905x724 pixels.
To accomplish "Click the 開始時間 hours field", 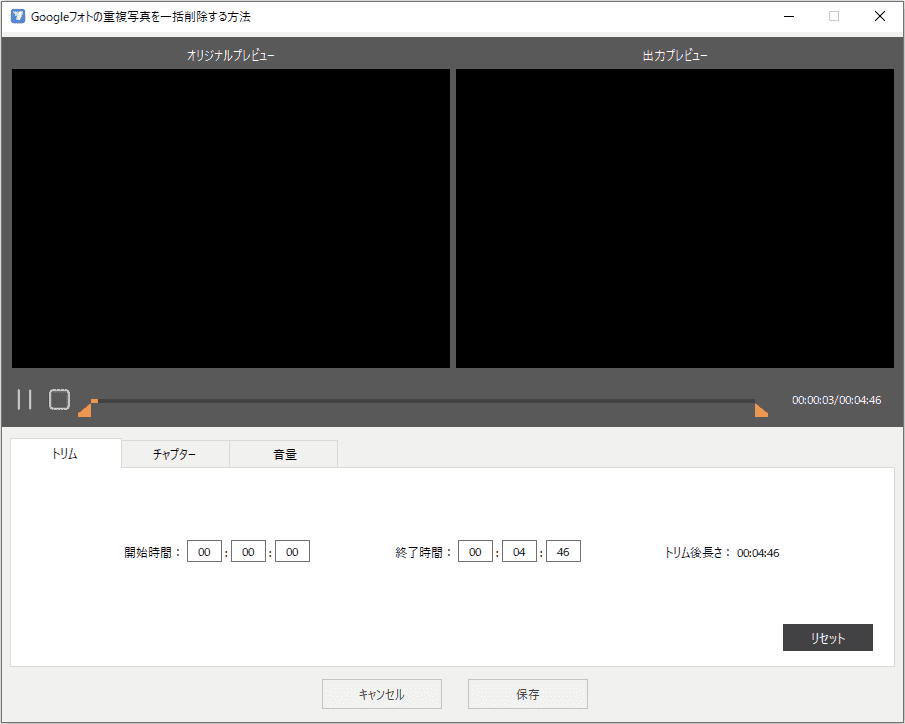I will (204, 552).
